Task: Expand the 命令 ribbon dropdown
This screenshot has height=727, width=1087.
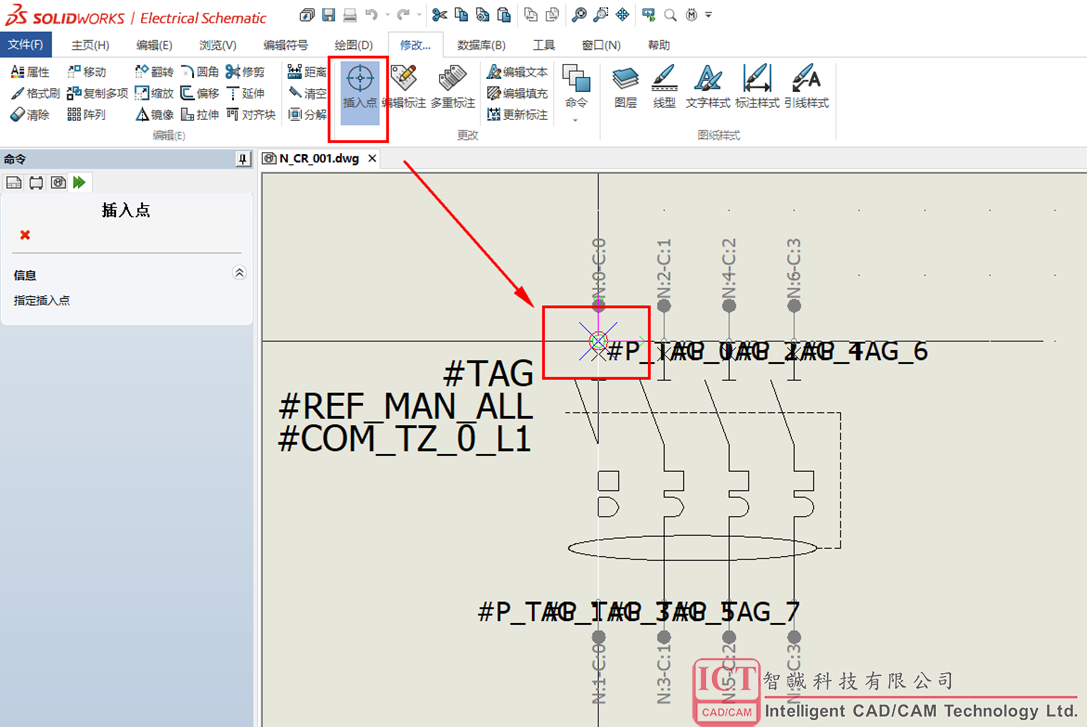Action: pos(575,121)
